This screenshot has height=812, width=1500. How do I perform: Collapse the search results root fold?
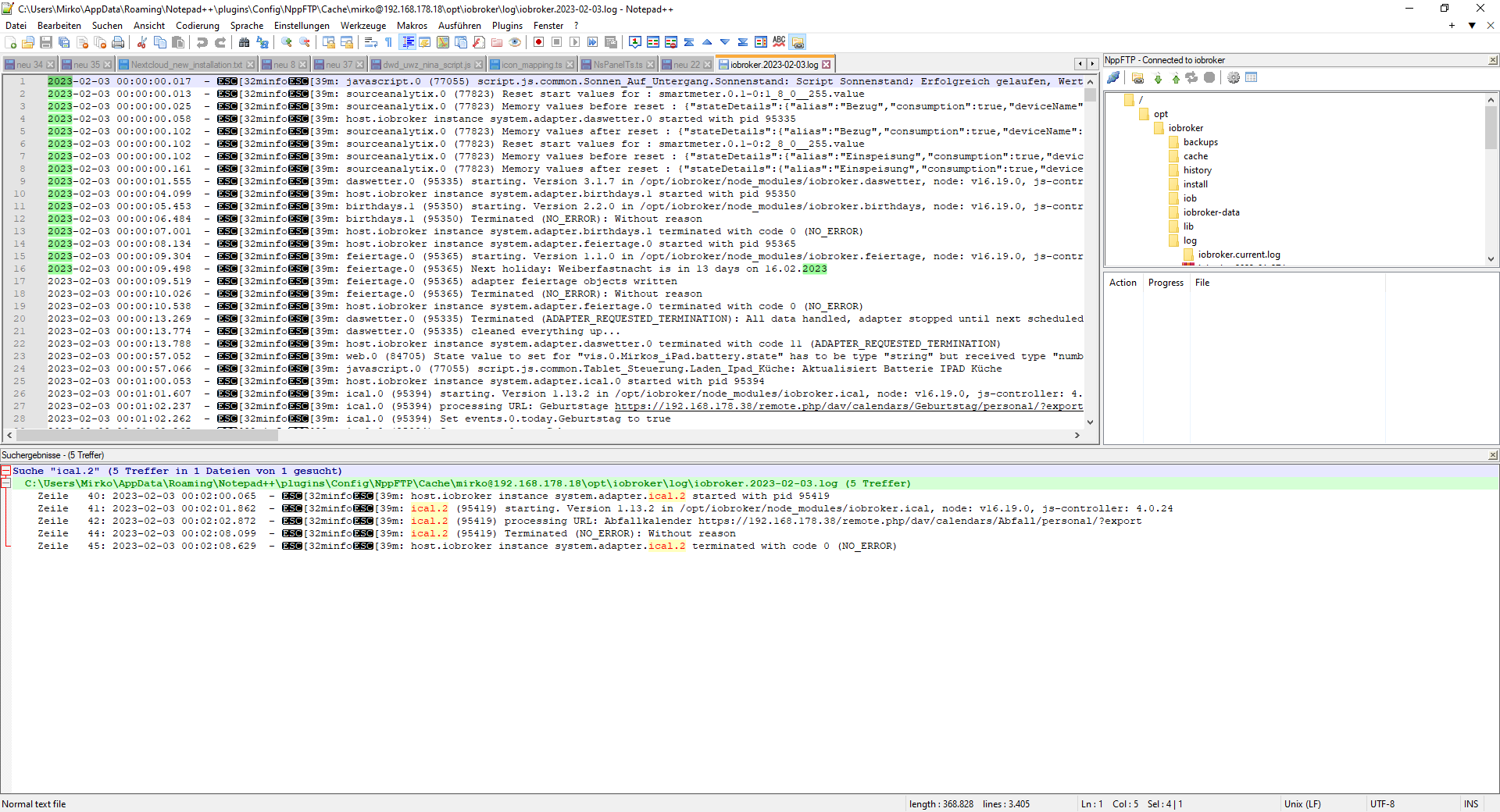(x=5, y=471)
